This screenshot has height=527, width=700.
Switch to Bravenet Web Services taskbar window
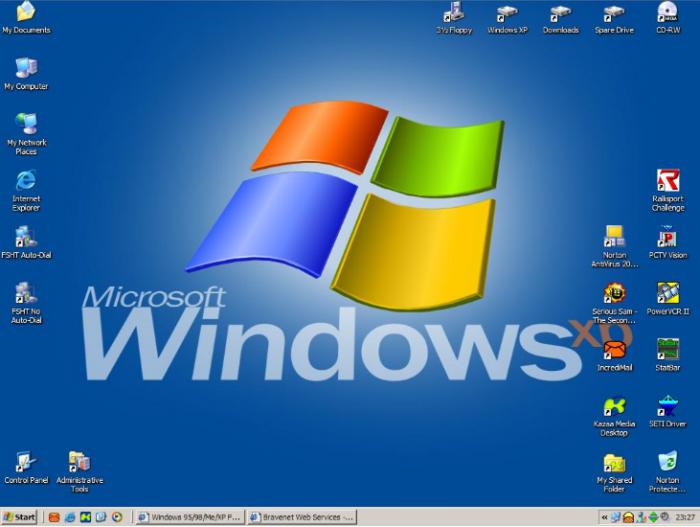302,517
